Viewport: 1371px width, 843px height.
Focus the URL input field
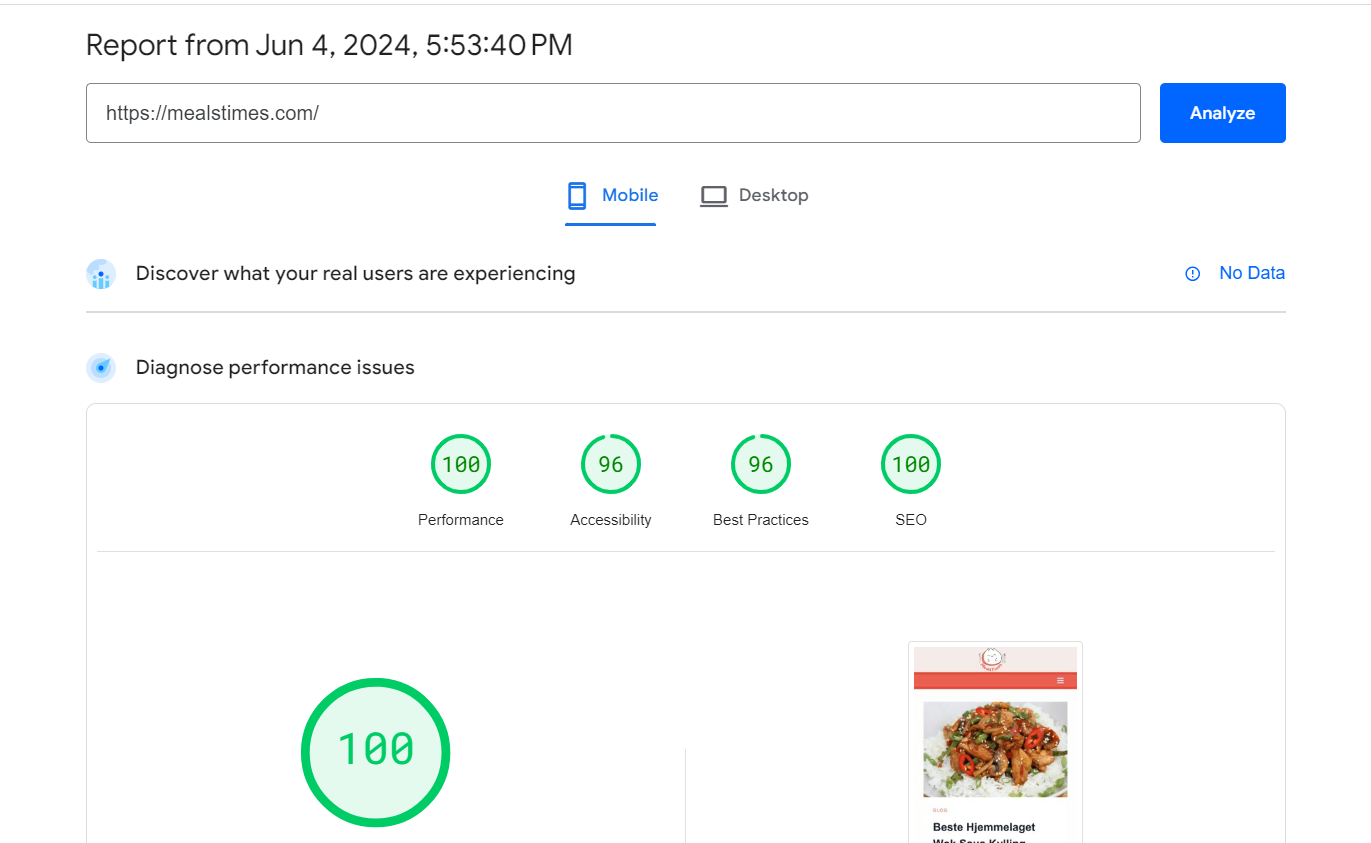(x=612, y=113)
